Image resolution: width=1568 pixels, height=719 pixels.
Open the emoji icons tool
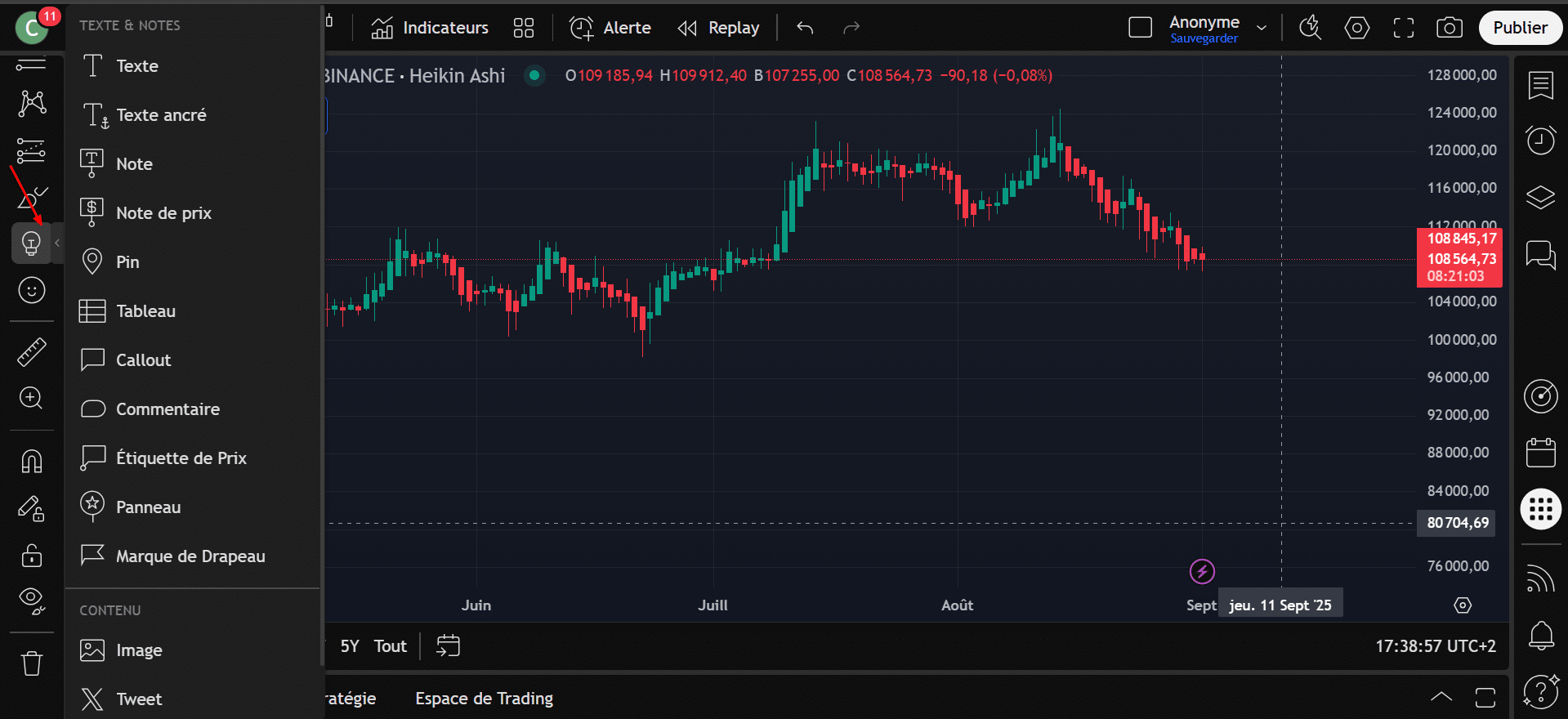click(32, 290)
